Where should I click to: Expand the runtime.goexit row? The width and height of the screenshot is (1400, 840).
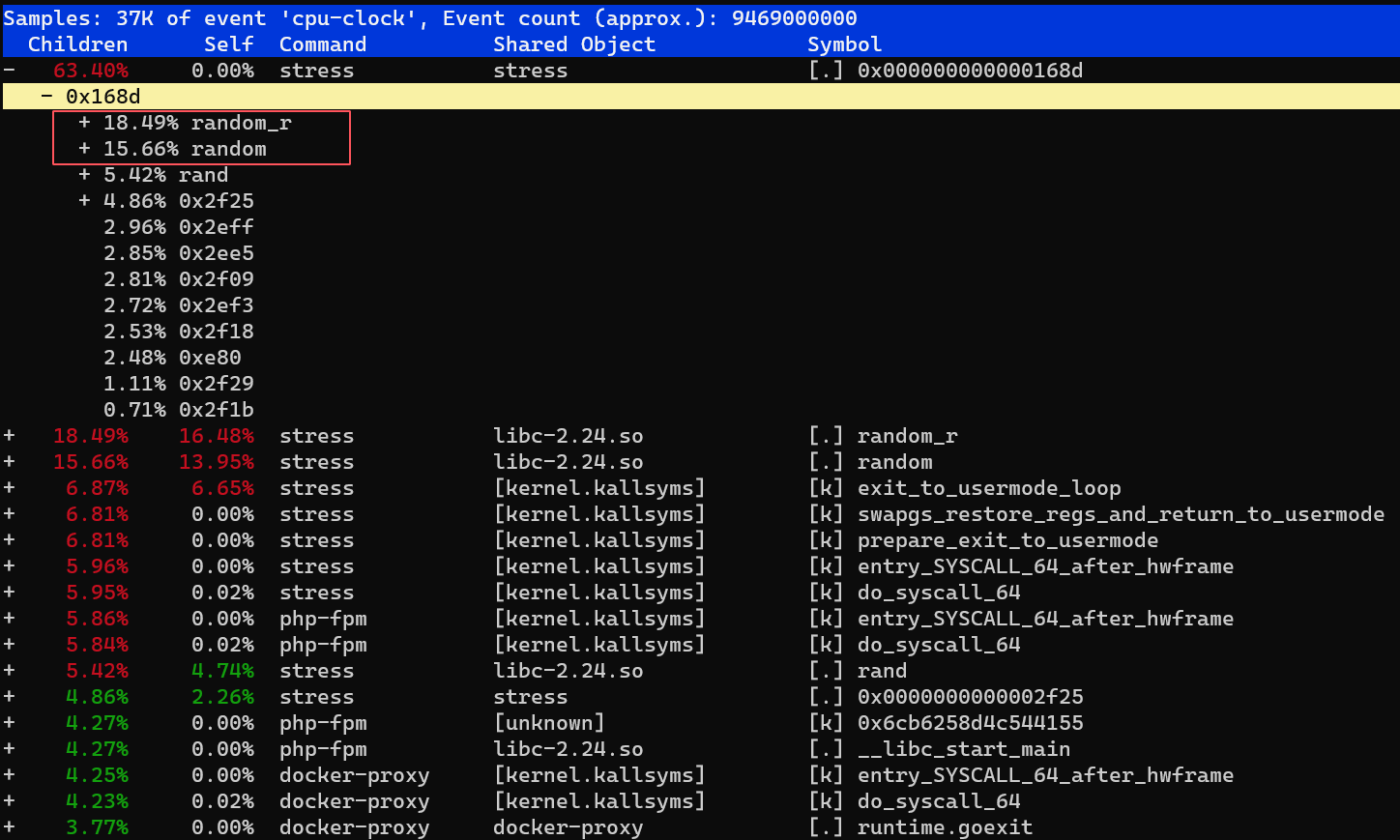click(x=9, y=827)
